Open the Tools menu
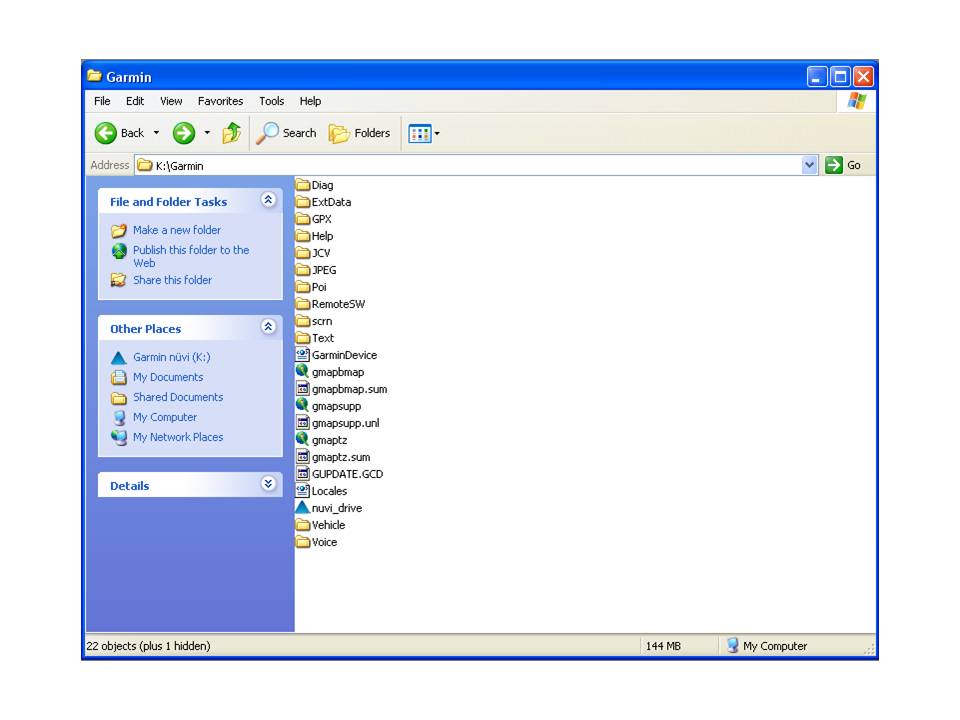960x720 pixels. coord(271,101)
